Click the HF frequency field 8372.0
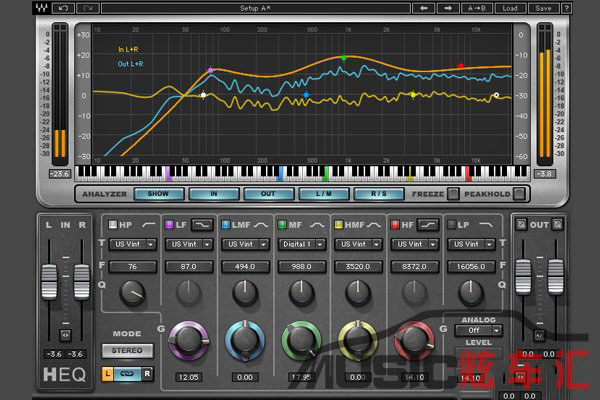Viewport: 600px width, 400px height. [x=414, y=266]
